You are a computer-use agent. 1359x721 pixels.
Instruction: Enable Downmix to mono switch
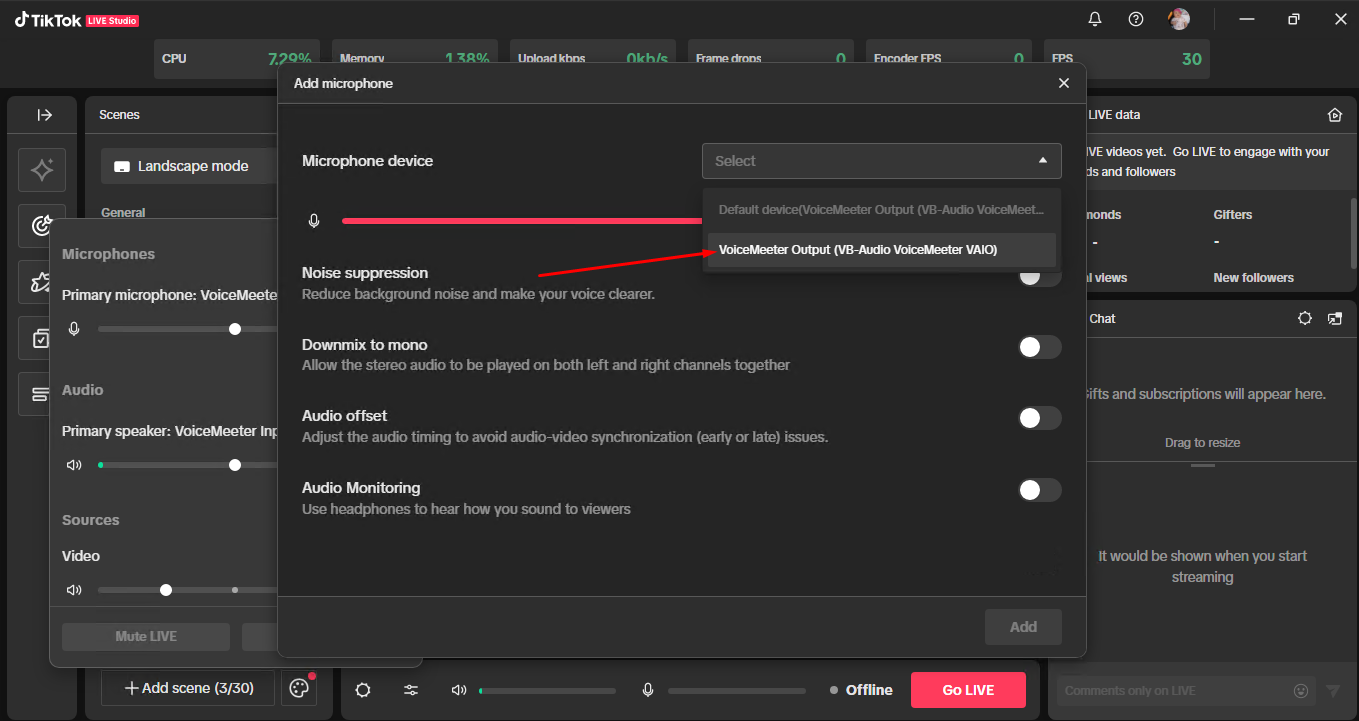(1040, 347)
